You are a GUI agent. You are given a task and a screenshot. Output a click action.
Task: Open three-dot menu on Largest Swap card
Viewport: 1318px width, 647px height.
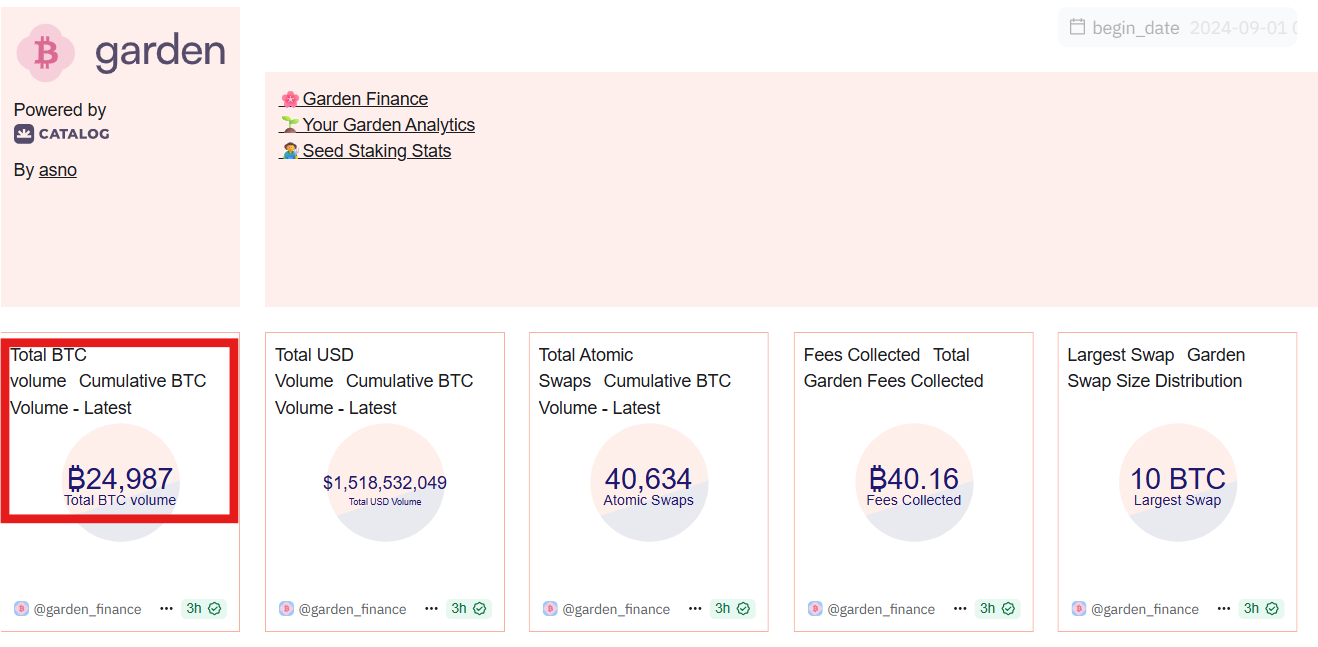click(1224, 608)
